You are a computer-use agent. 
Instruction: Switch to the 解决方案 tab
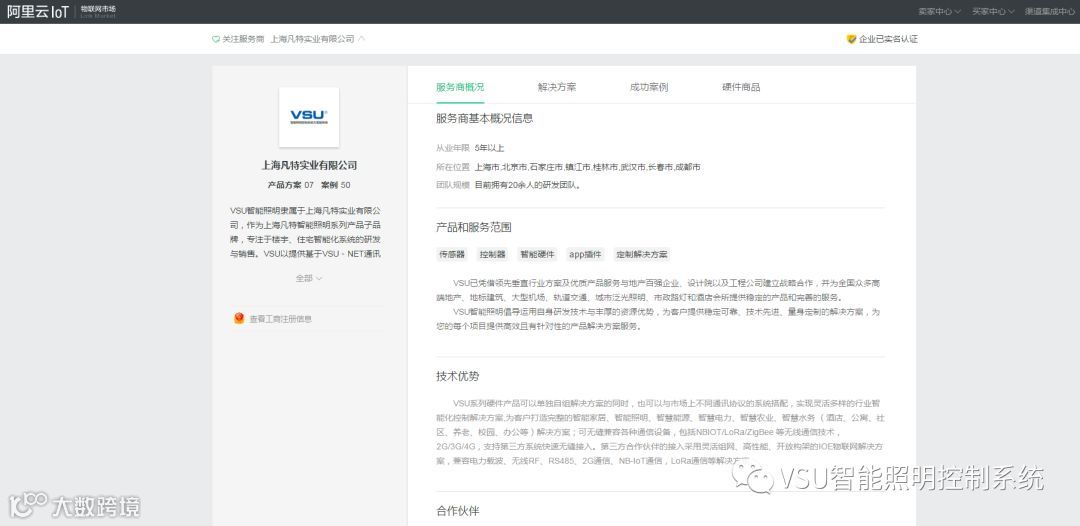(557, 87)
